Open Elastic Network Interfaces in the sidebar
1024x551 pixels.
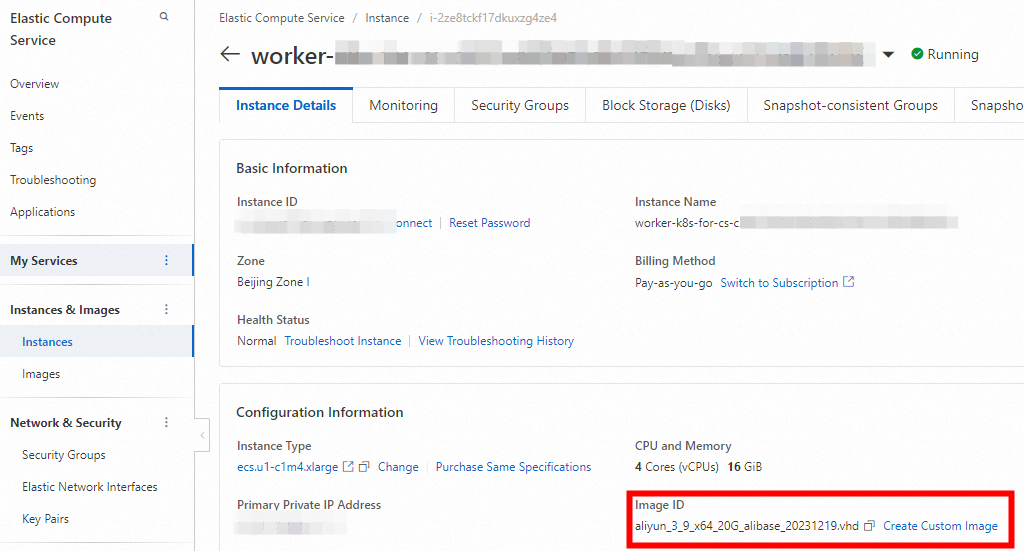[x=90, y=486]
